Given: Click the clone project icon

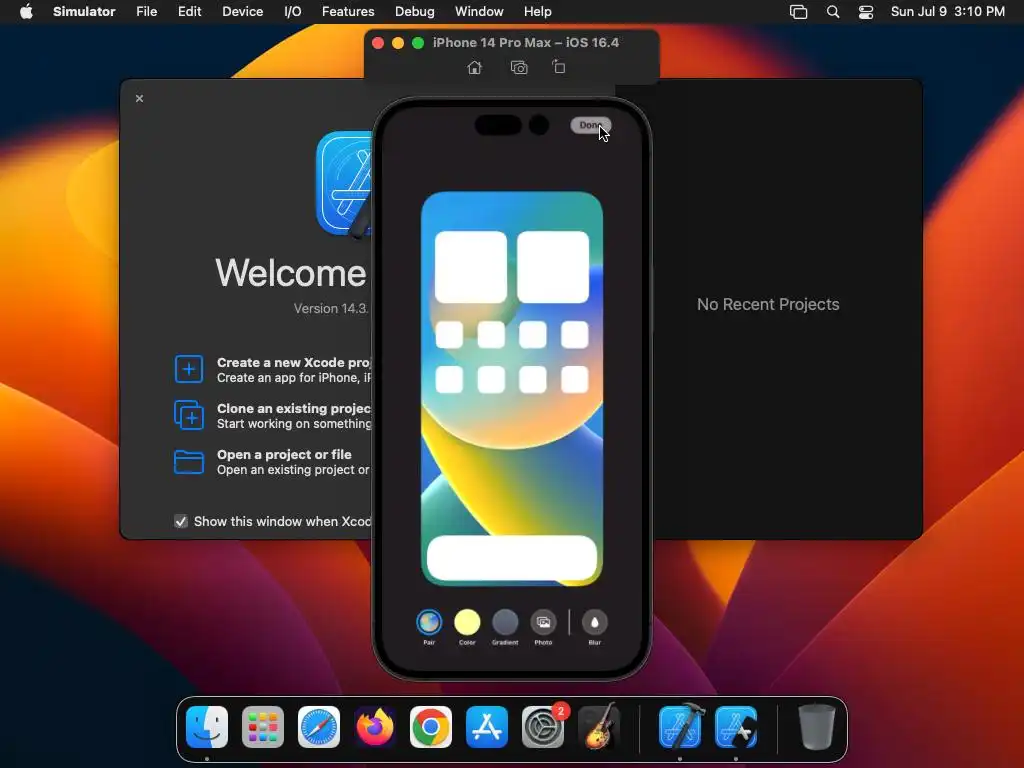Looking at the screenshot, I should 189,415.
